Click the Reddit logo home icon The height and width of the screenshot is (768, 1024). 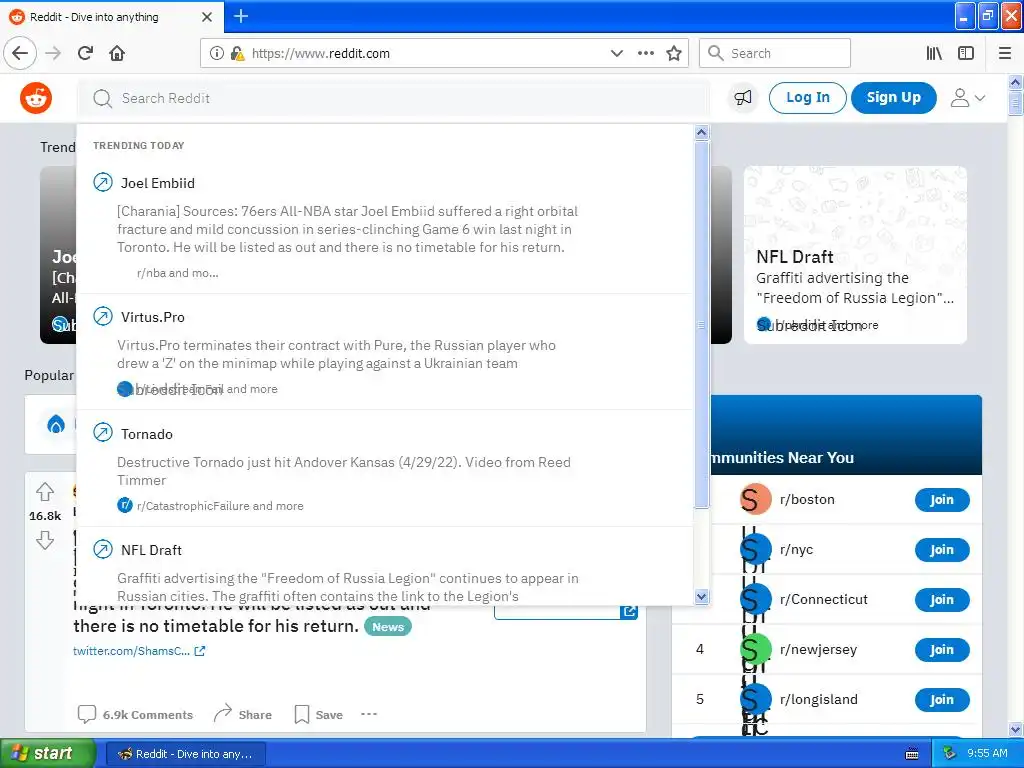(x=35, y=98)
